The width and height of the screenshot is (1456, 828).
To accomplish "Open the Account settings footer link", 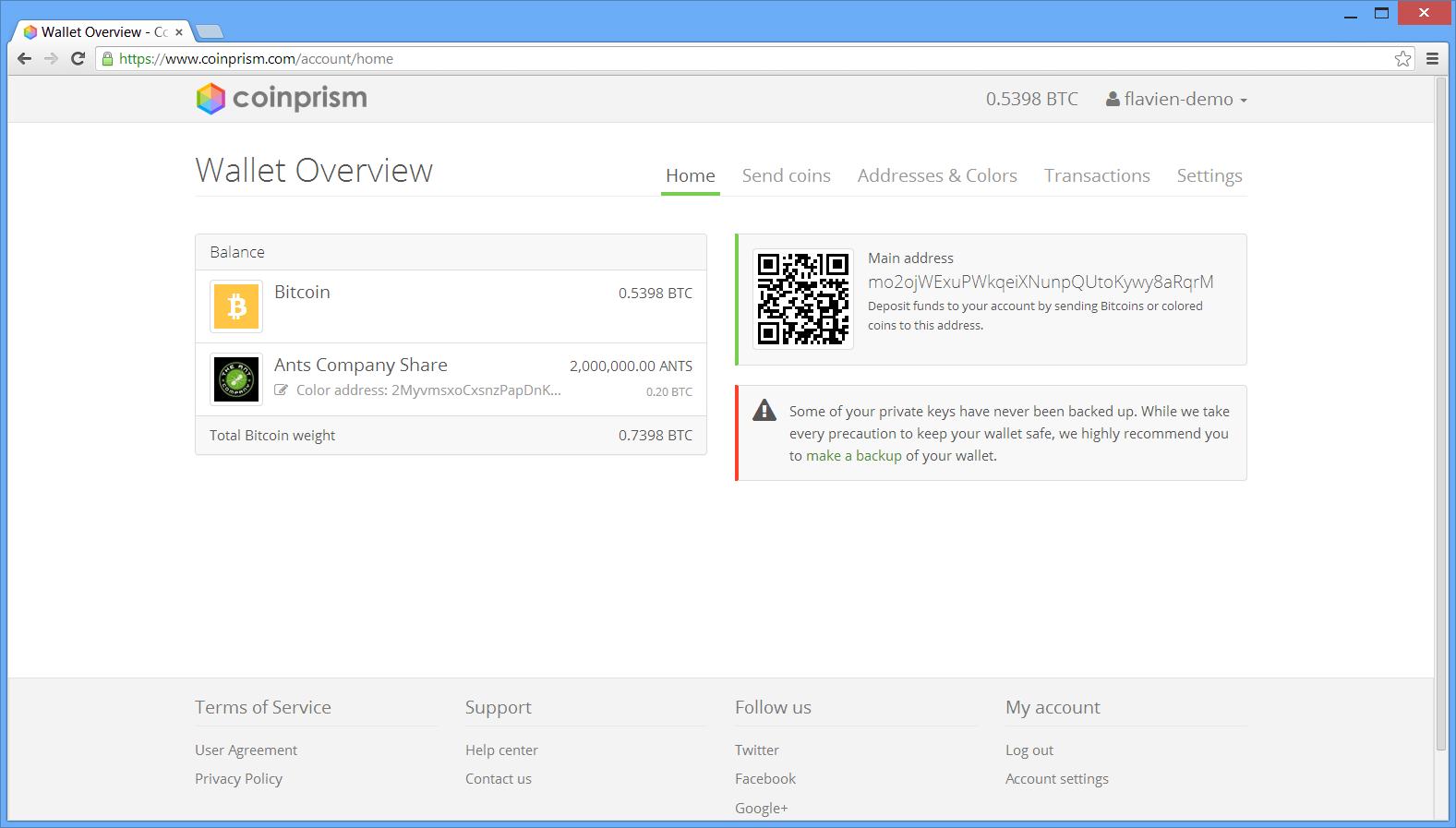I will (x=1057, y=779).
